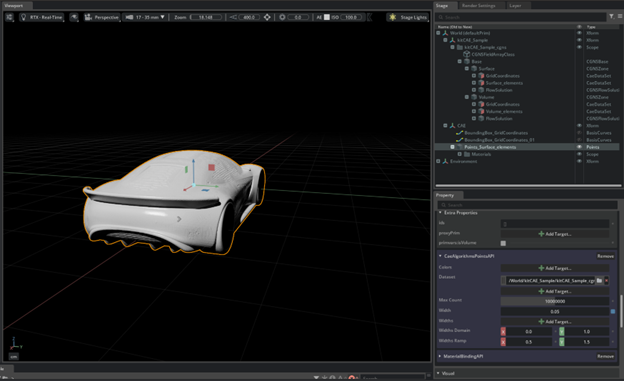Toggle visibility of Environment prim
This screenshot has width=624, height=381.
(579, 161)
